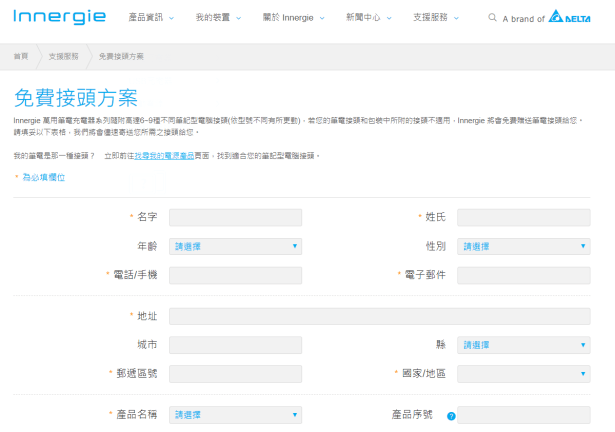Focus the 電話/手機 input field
This screenshot has width=615, height=432.
235,275
